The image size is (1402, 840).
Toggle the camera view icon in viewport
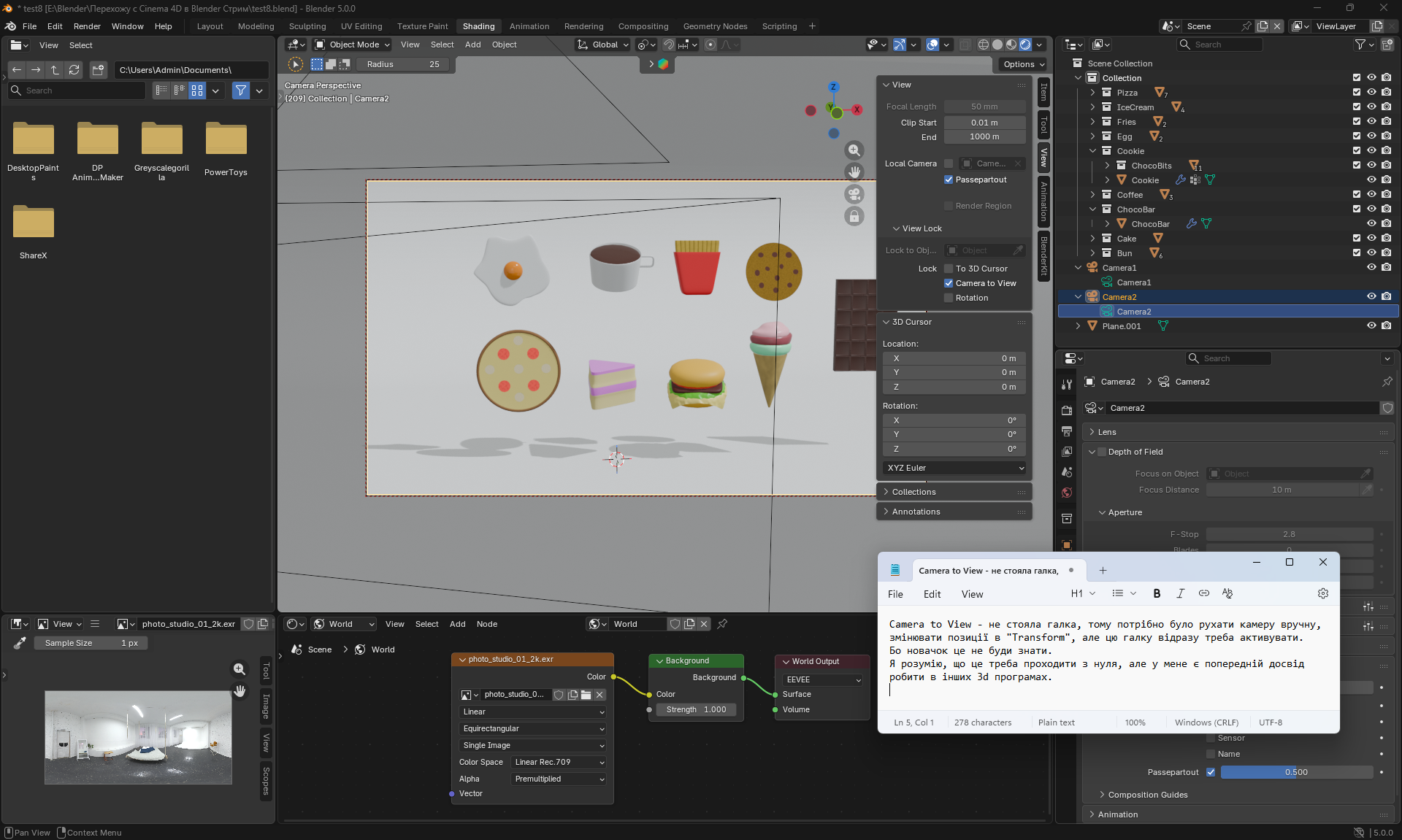(x=854, y=194)
